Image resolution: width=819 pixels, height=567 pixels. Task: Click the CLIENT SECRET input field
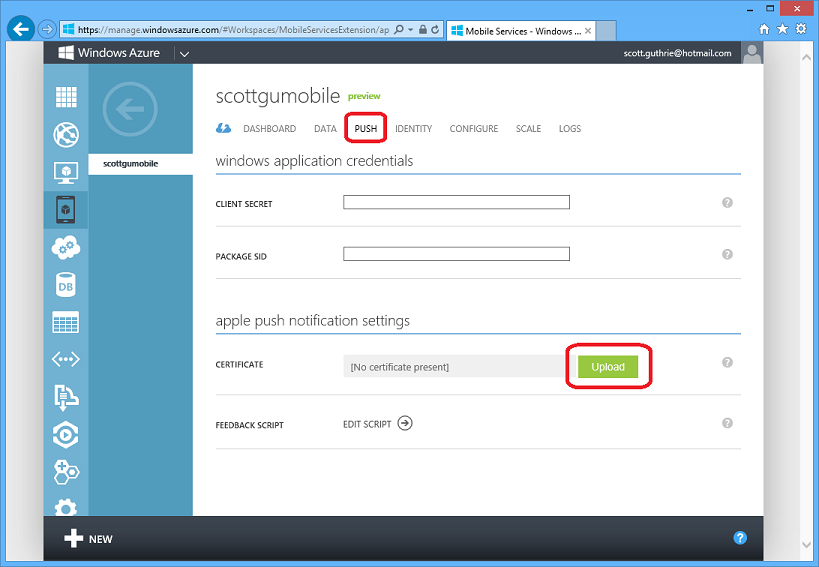coord(457,202)
